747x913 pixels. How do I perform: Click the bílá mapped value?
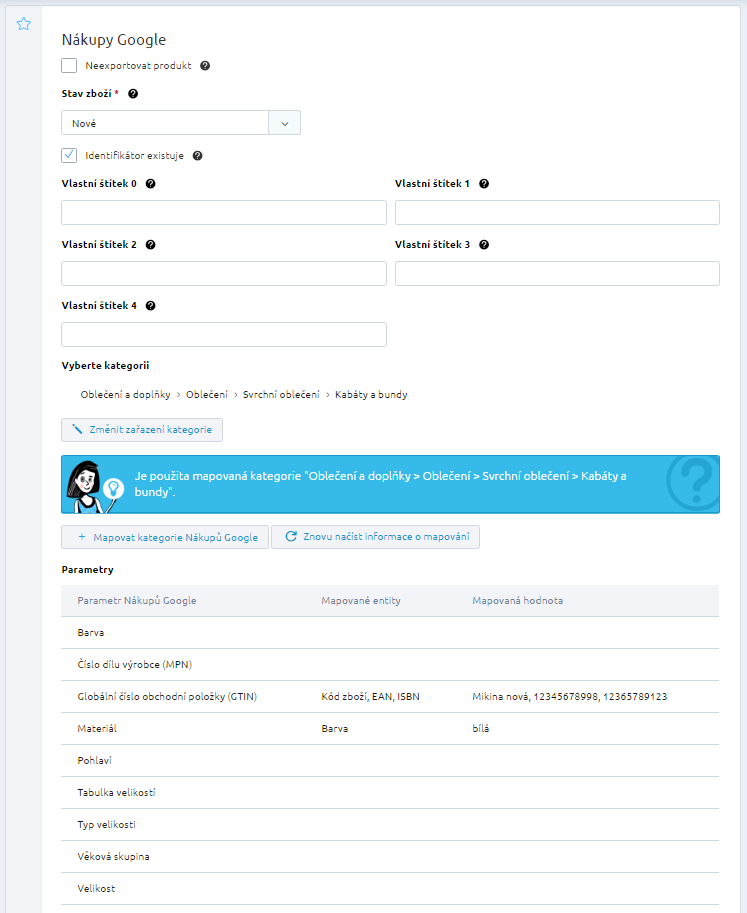pos(480,729)
